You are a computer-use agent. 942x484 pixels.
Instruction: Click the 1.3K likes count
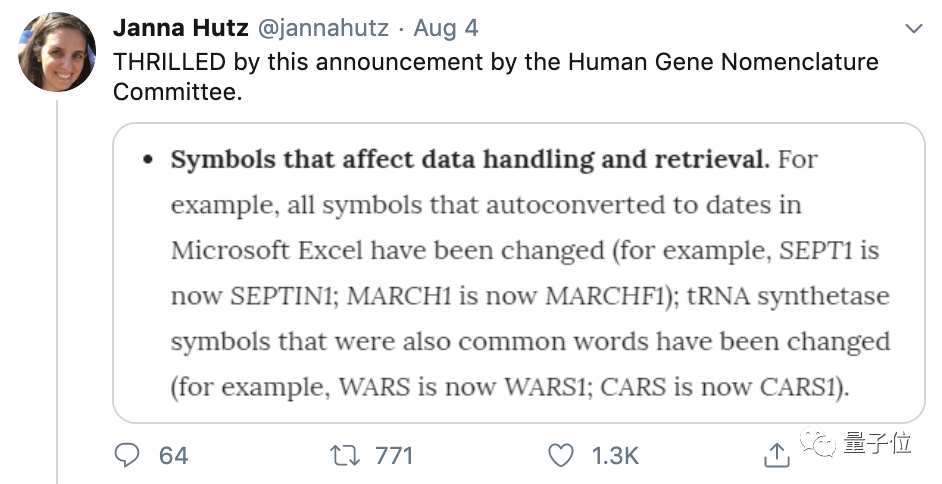point(614,456)
